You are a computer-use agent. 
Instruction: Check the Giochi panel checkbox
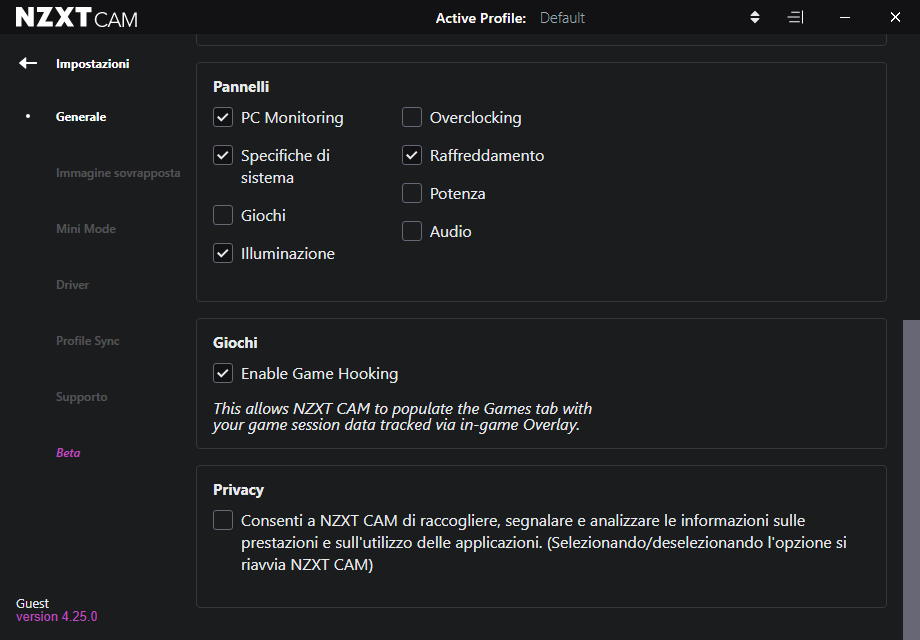223,215
